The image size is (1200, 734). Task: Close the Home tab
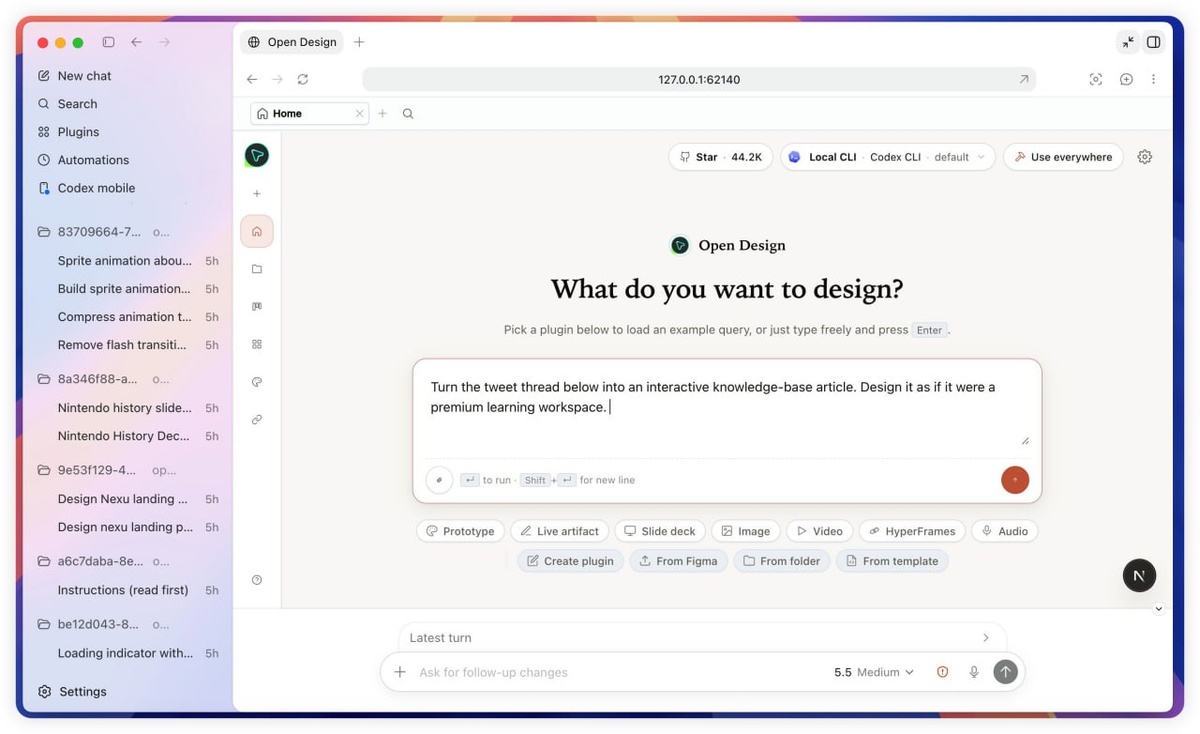[x=360, y=113]
